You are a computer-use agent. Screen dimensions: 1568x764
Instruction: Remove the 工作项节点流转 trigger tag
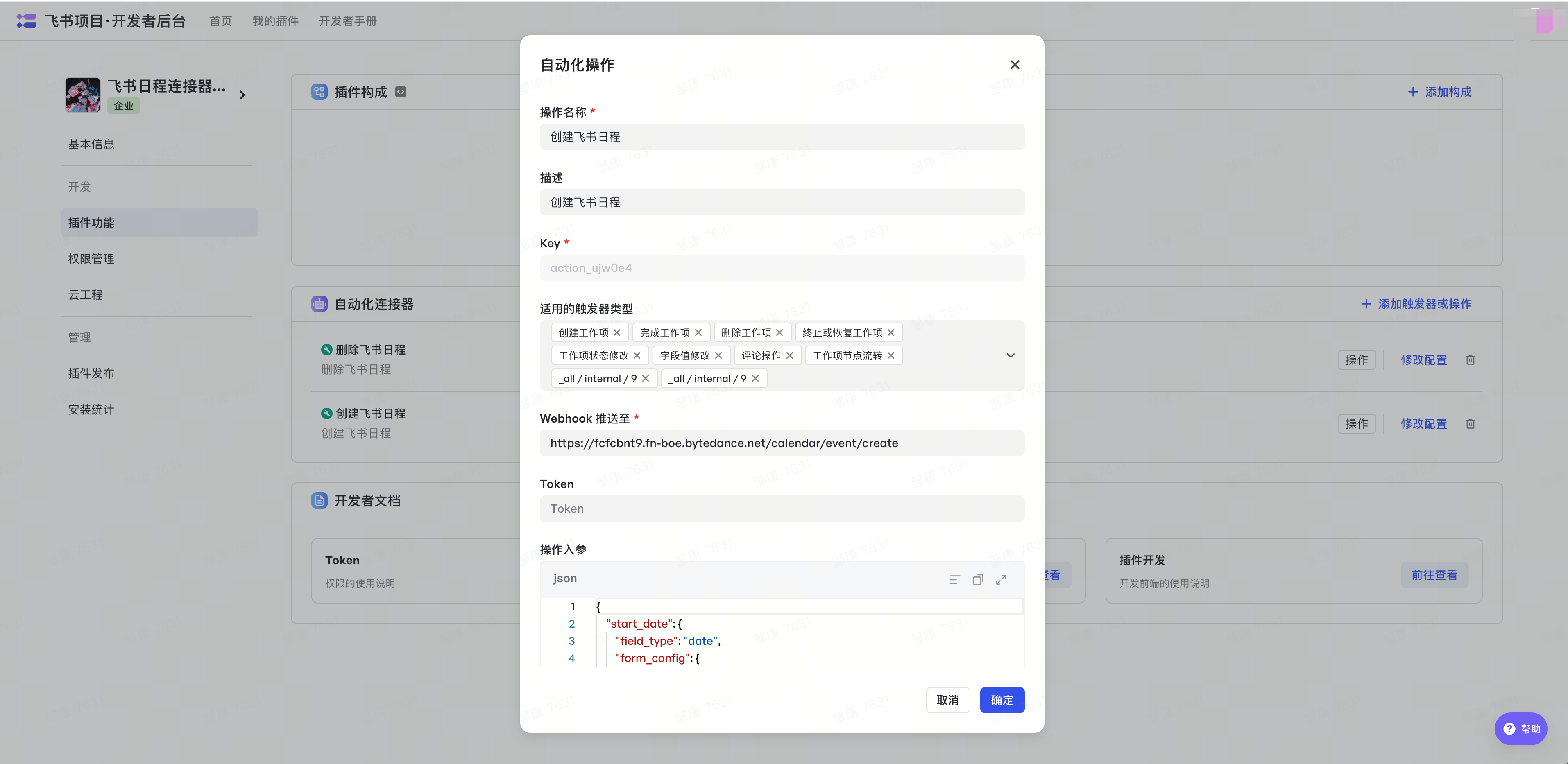tap(891, 355)
